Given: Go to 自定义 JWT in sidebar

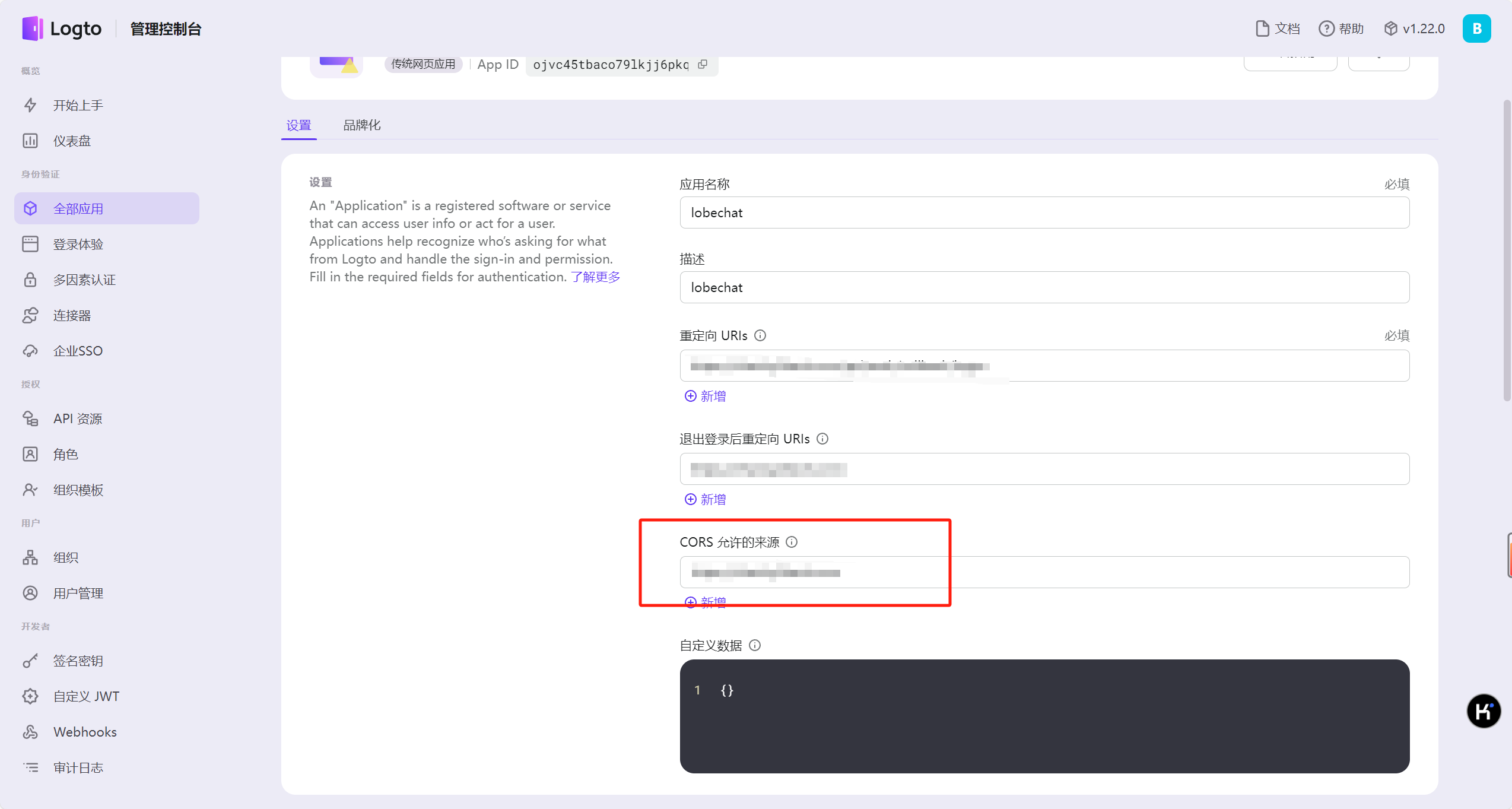Looking at the screenshot, I should click(107, 696).
